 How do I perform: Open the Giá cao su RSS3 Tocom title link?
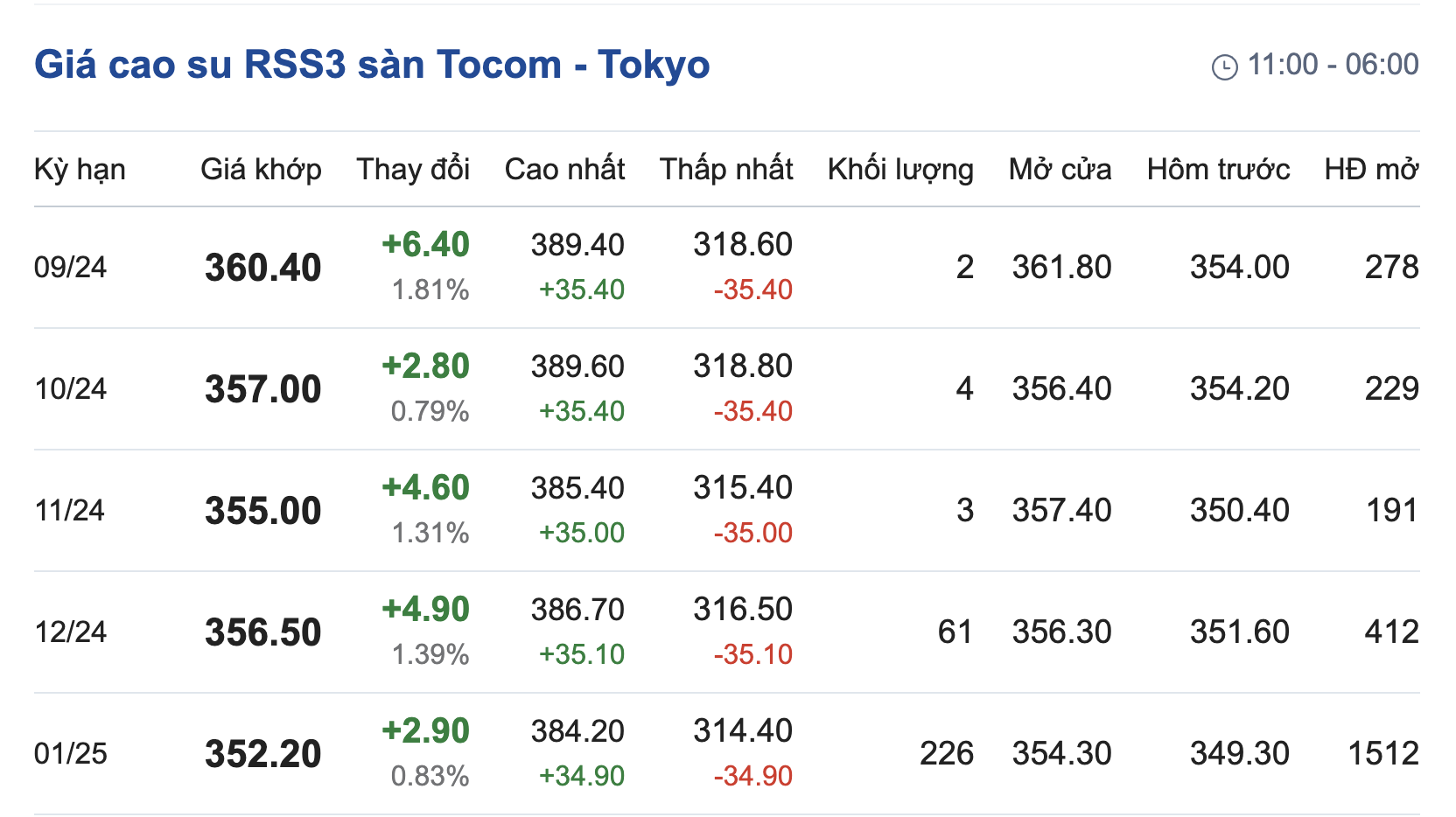tap(372, 65)
